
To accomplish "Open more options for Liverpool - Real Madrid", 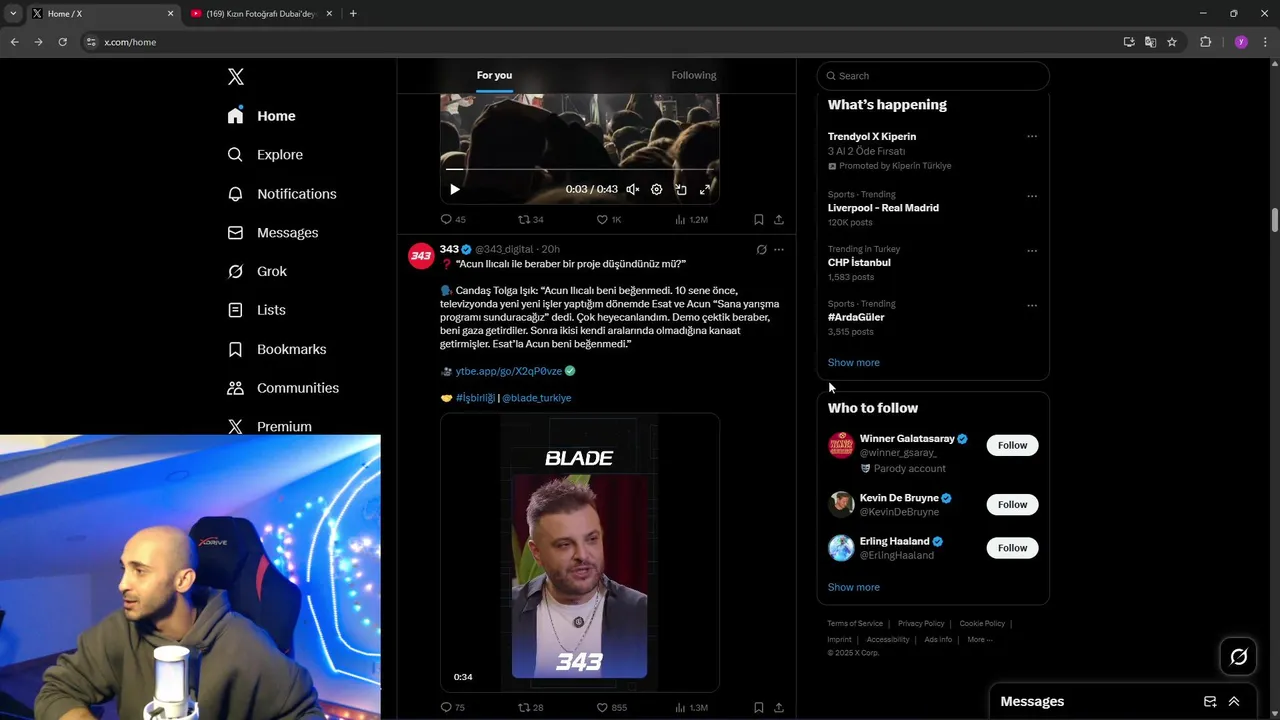I will pos(1032,196).
